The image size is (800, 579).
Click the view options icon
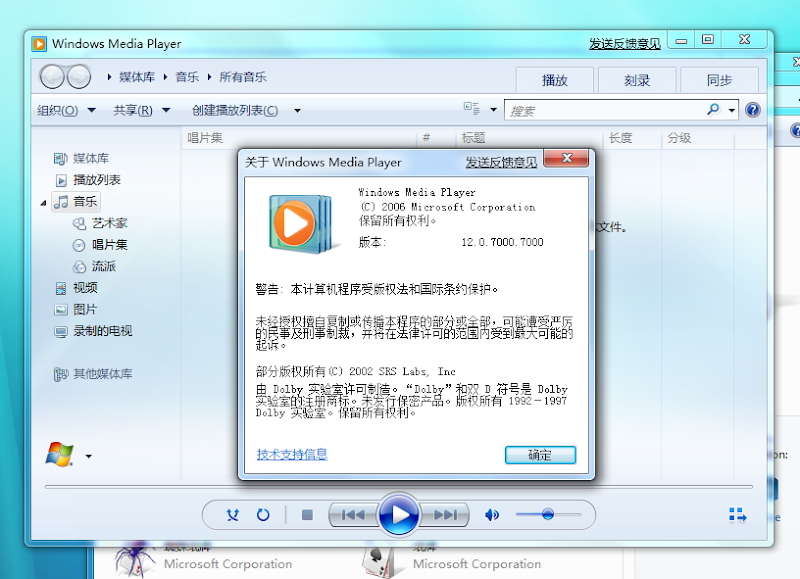pyautogui.click(x=471, y=109)
